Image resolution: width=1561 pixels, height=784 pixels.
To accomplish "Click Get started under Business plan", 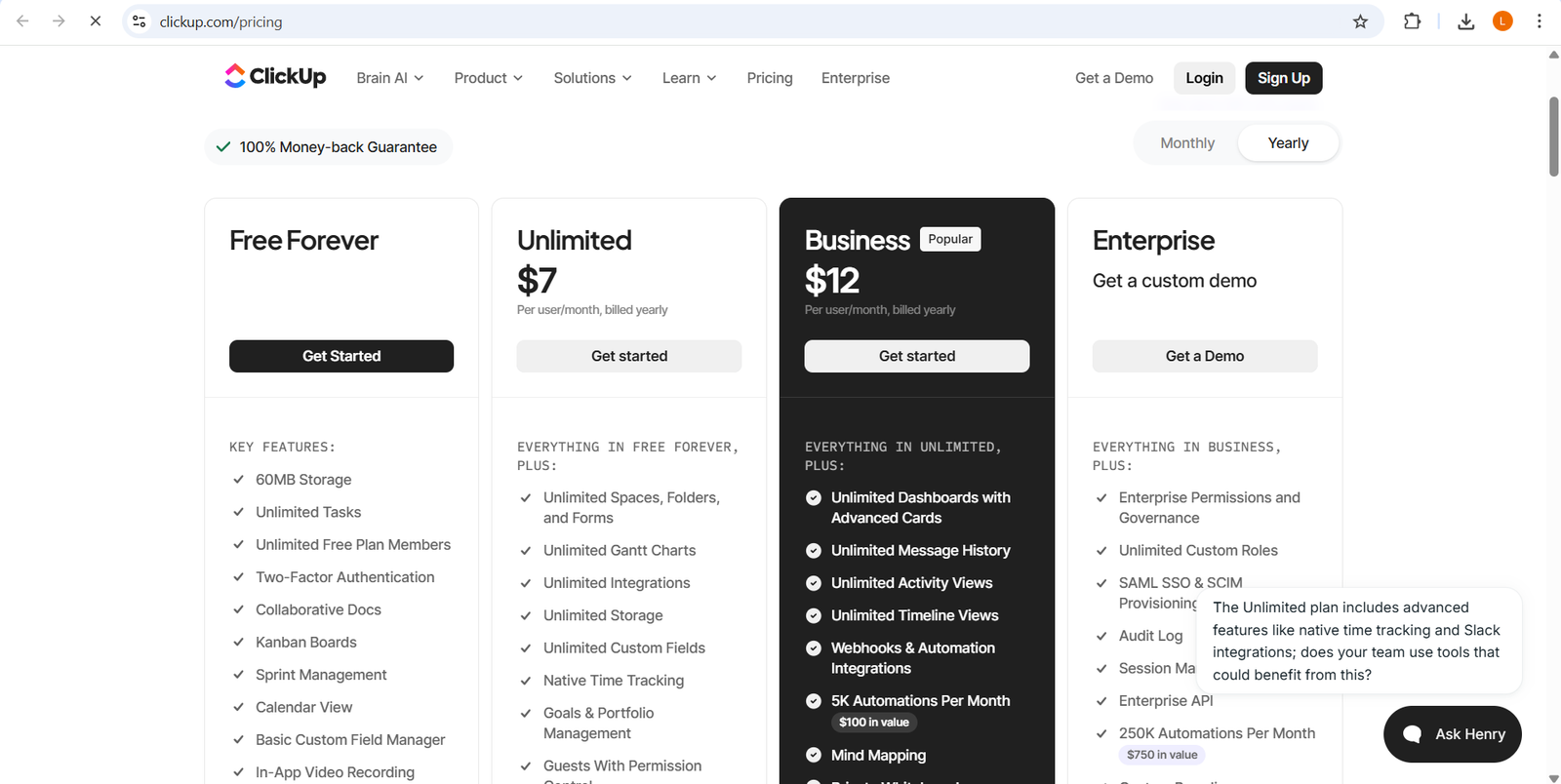I will coord(916,356).
